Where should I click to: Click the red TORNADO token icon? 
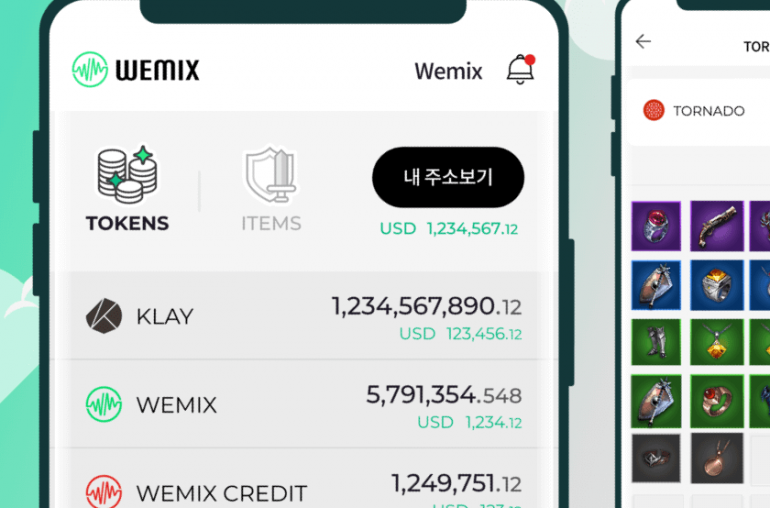point(654,110)
